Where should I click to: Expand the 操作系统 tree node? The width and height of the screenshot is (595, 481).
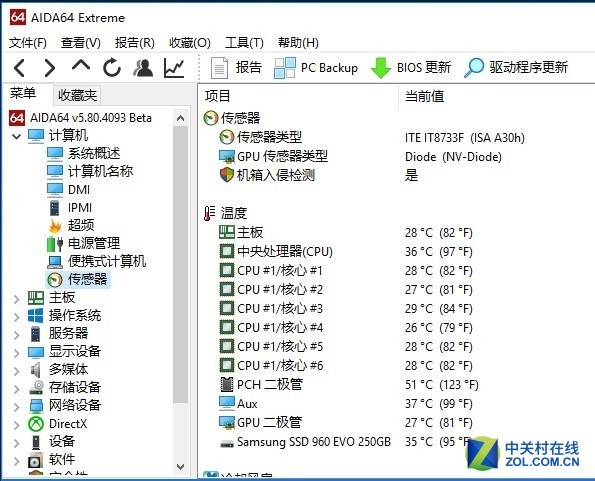[16, 317]
